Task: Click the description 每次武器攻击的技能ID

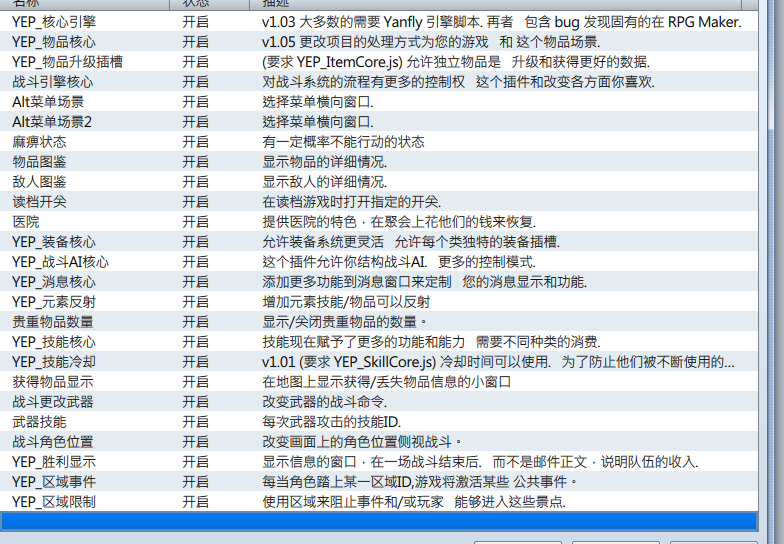Action: pyautogui.click(x=332, y=422)
